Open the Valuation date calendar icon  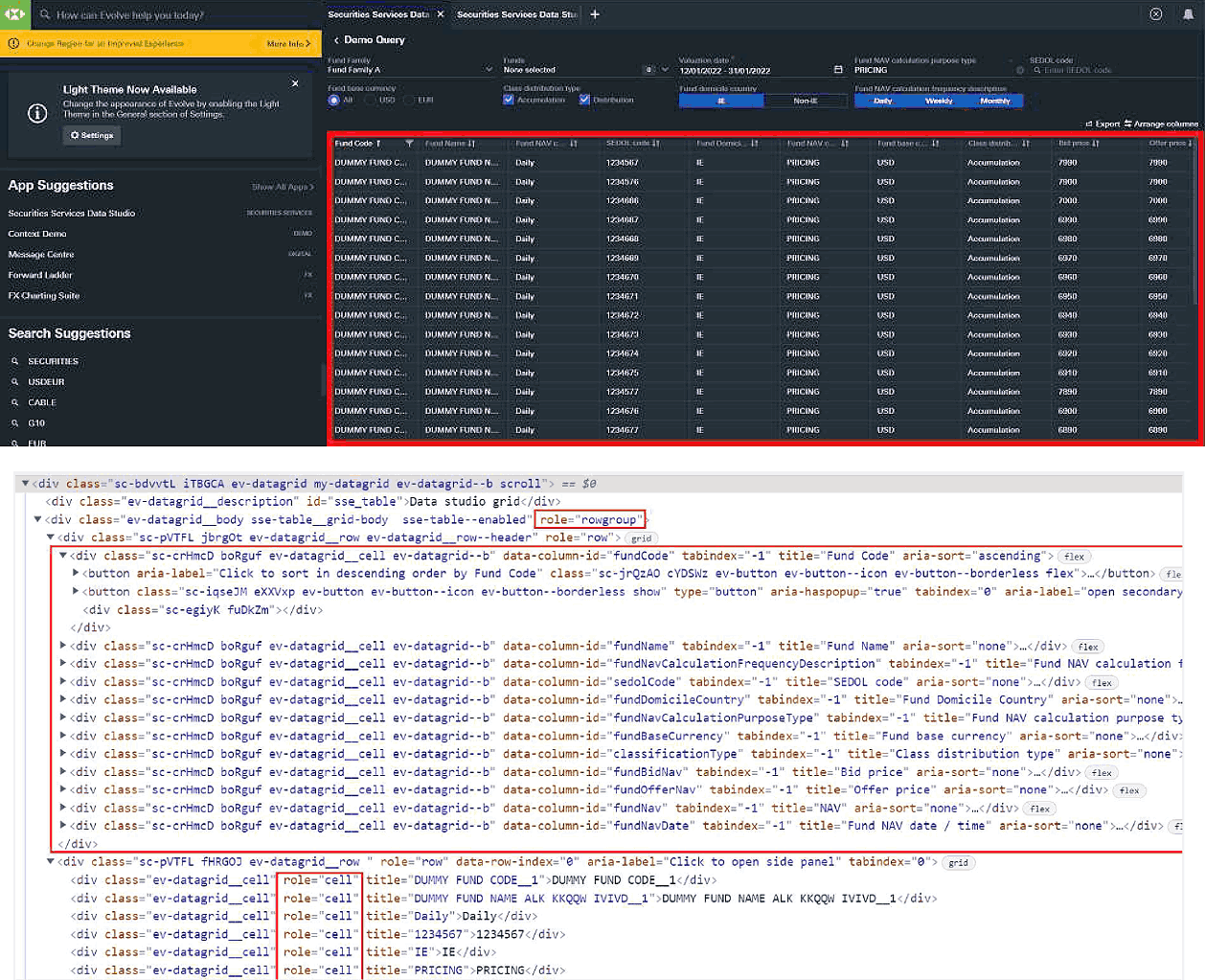[x=838, y=70]
